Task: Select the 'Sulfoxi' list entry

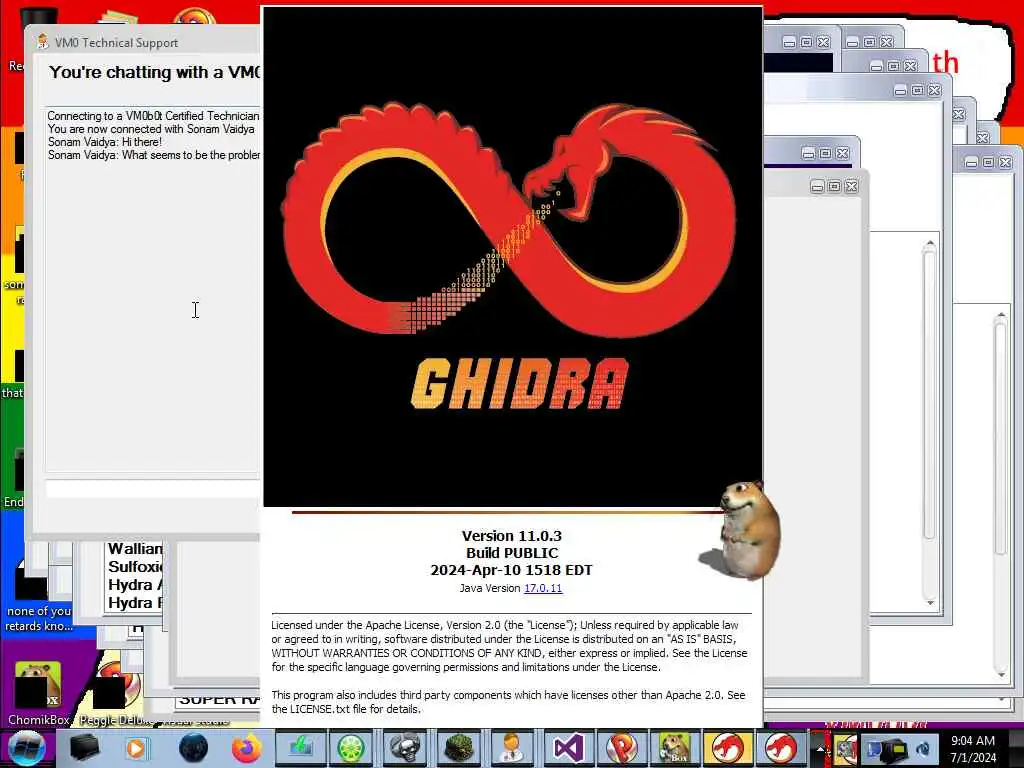Action: coord(135,566)
